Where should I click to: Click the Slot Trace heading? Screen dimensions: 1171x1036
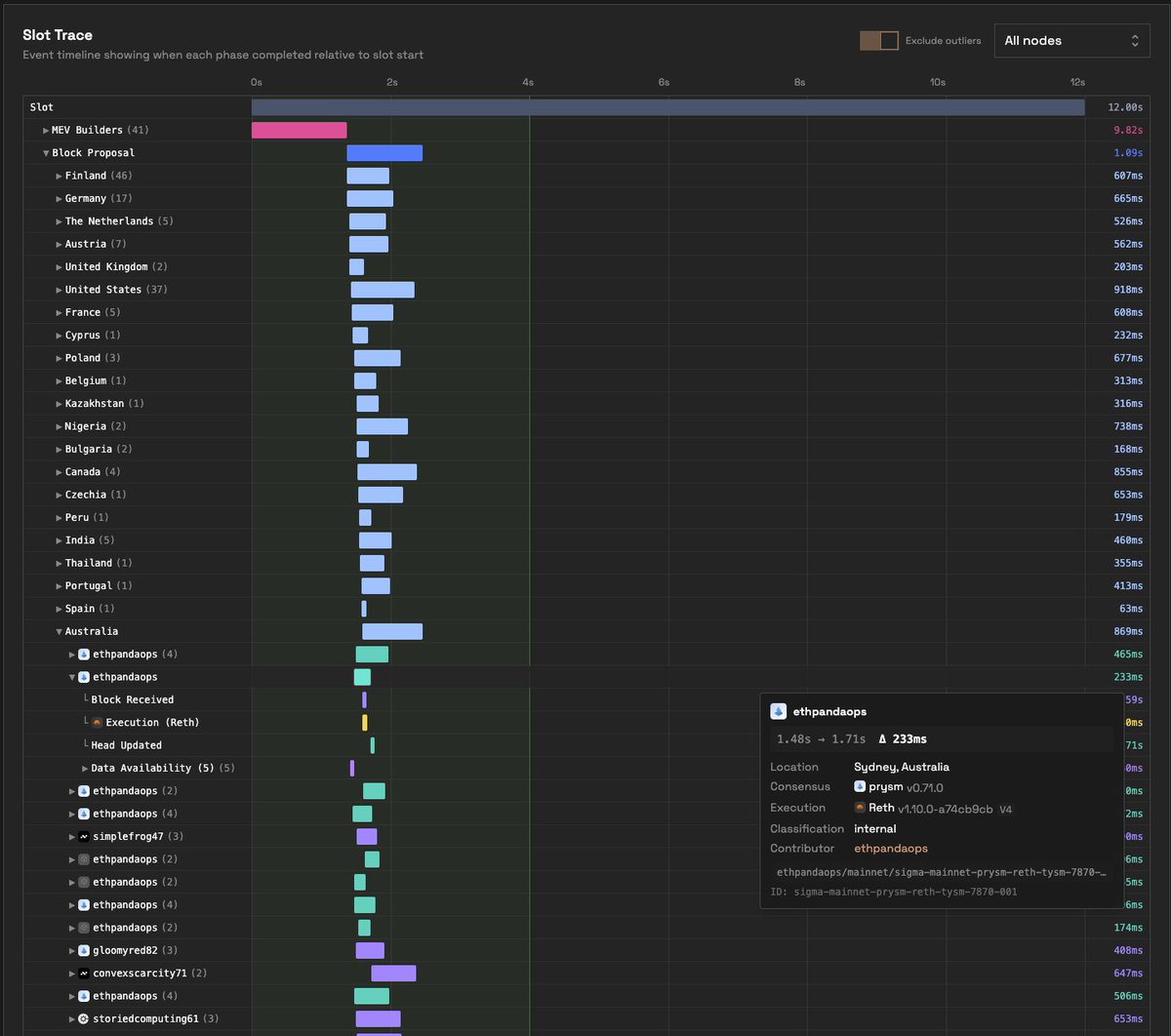click(58, 35)
